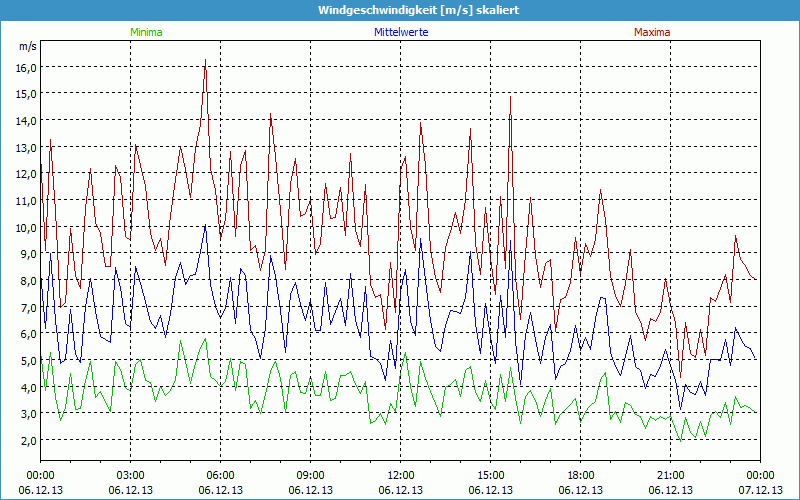This screenshot has height=500, width=800.
Task: Click the blue Mittelwerte legend label
Action: coord(401,32)
